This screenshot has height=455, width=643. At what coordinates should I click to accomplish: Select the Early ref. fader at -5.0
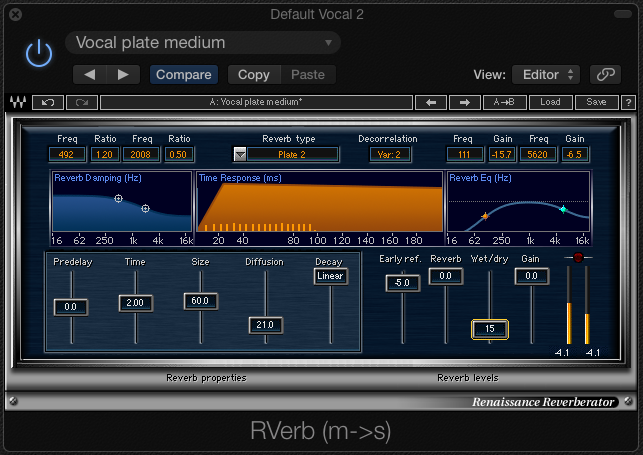(x=403, y=283)
